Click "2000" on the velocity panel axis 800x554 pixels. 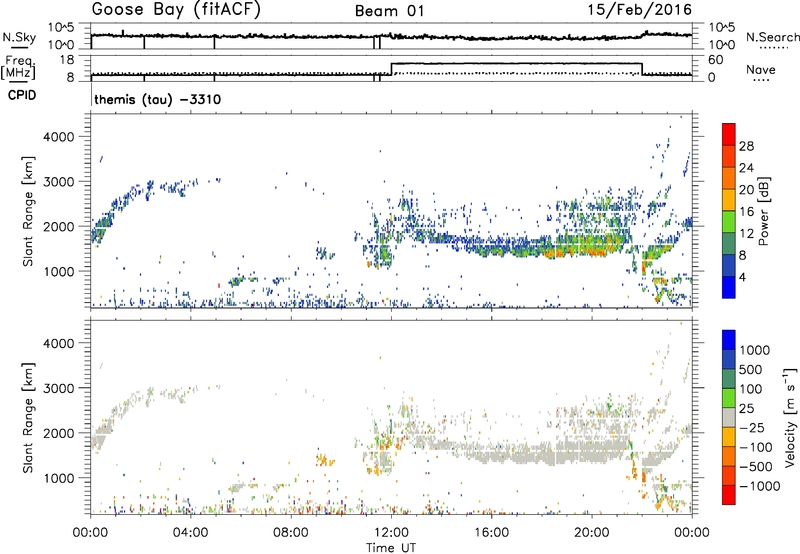tap(59, 433)
